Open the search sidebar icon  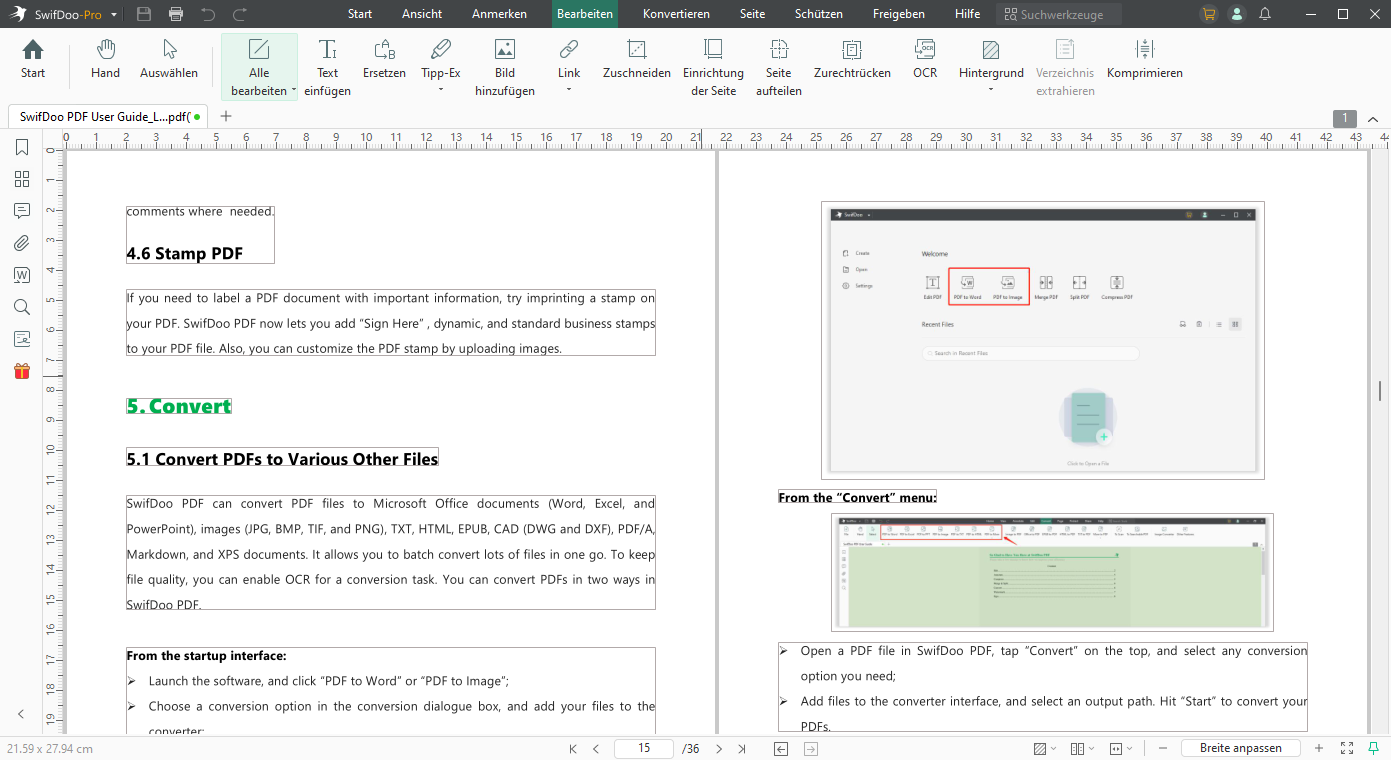[x=22, y=307]
